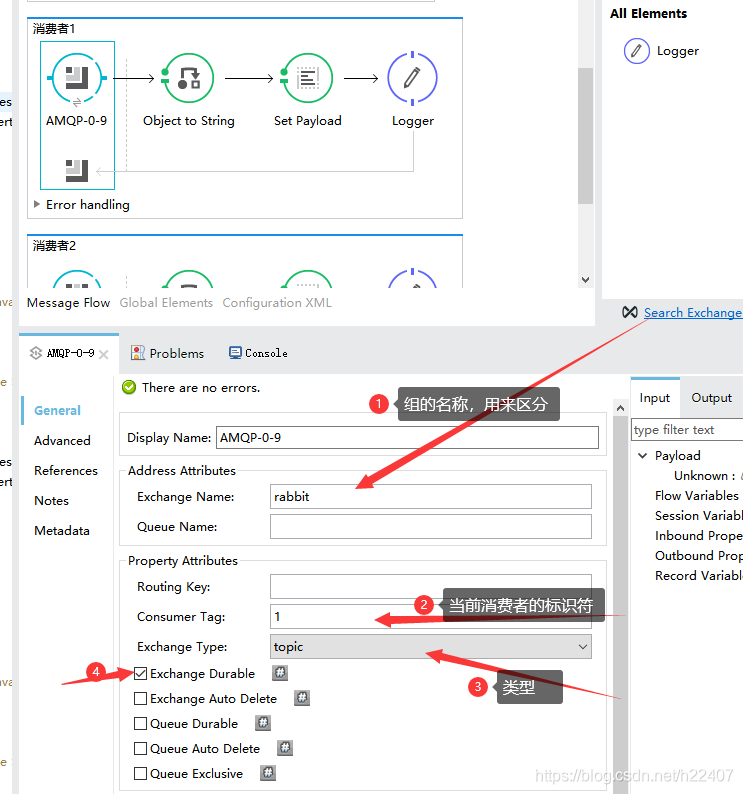Screen dimensions: 743x794
Task: Click the AMQP response icon below AMQP-0-9
Action: [x=77, y=171]
